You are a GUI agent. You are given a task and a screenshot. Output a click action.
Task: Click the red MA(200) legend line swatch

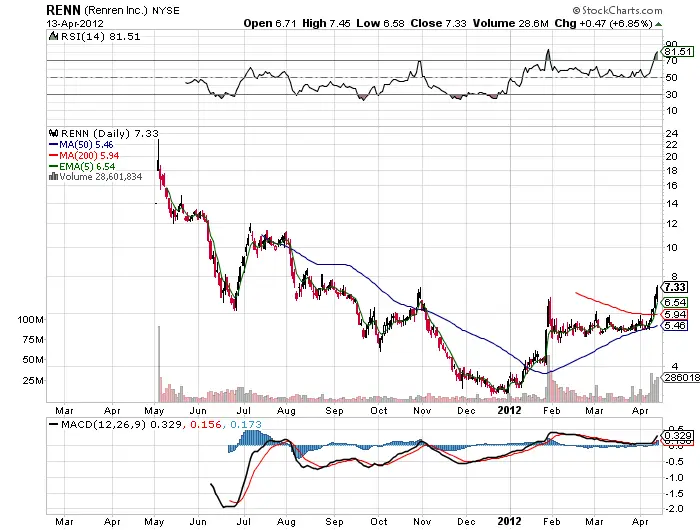tap(53, 155)
